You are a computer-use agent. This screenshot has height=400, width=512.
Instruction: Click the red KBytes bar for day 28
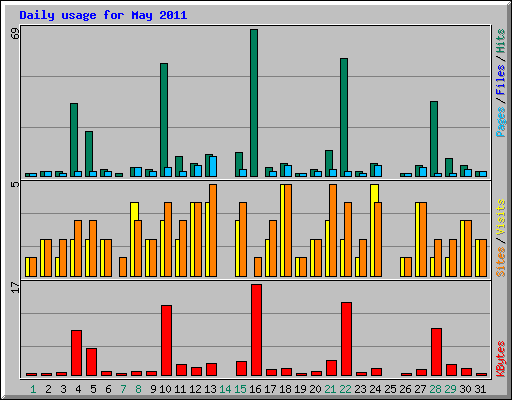436,352
